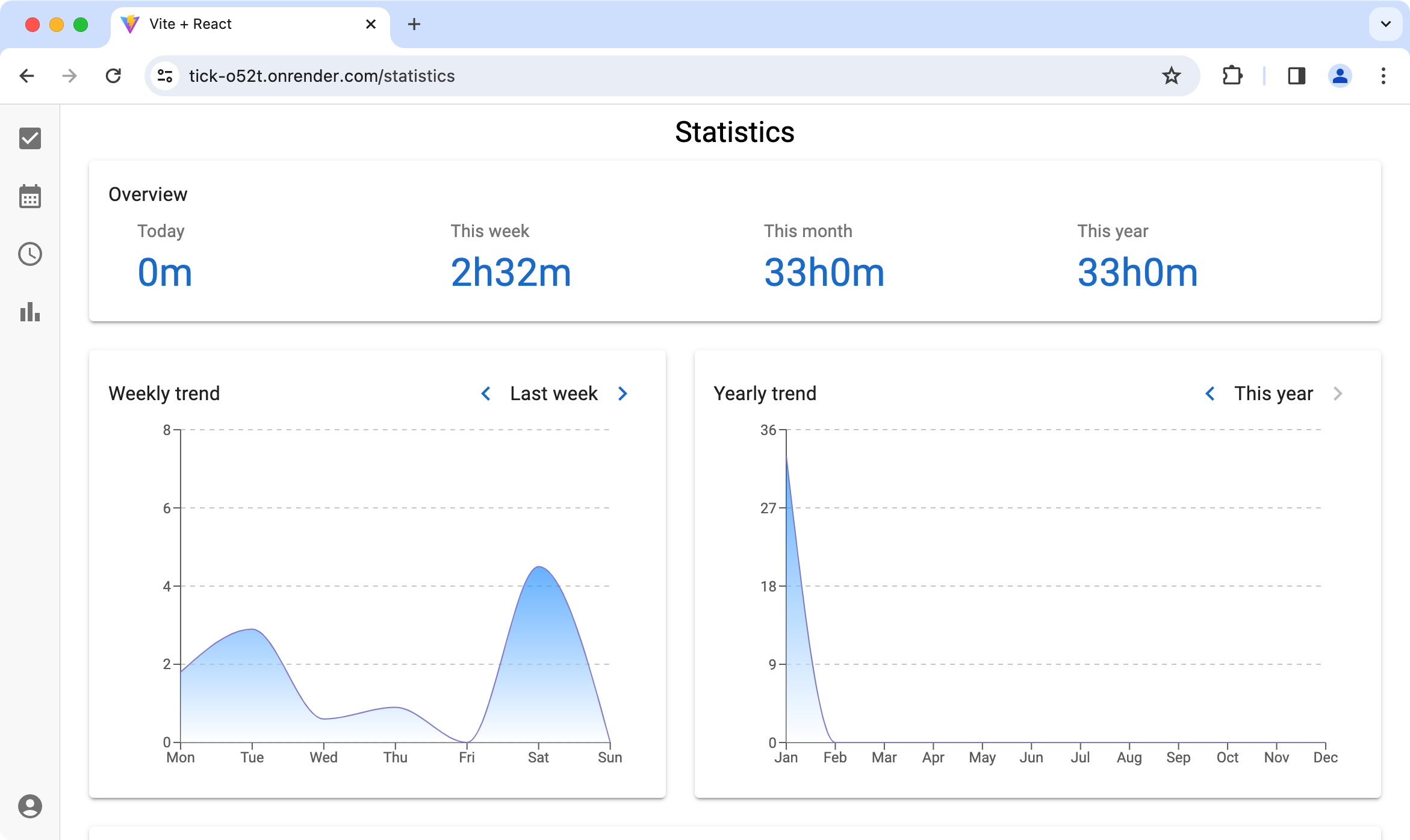Screen dimensions: 1410x840
Task: Open the tasks checkmark sidebar icon
Action: pyautogui.click(x=30, y=138)
